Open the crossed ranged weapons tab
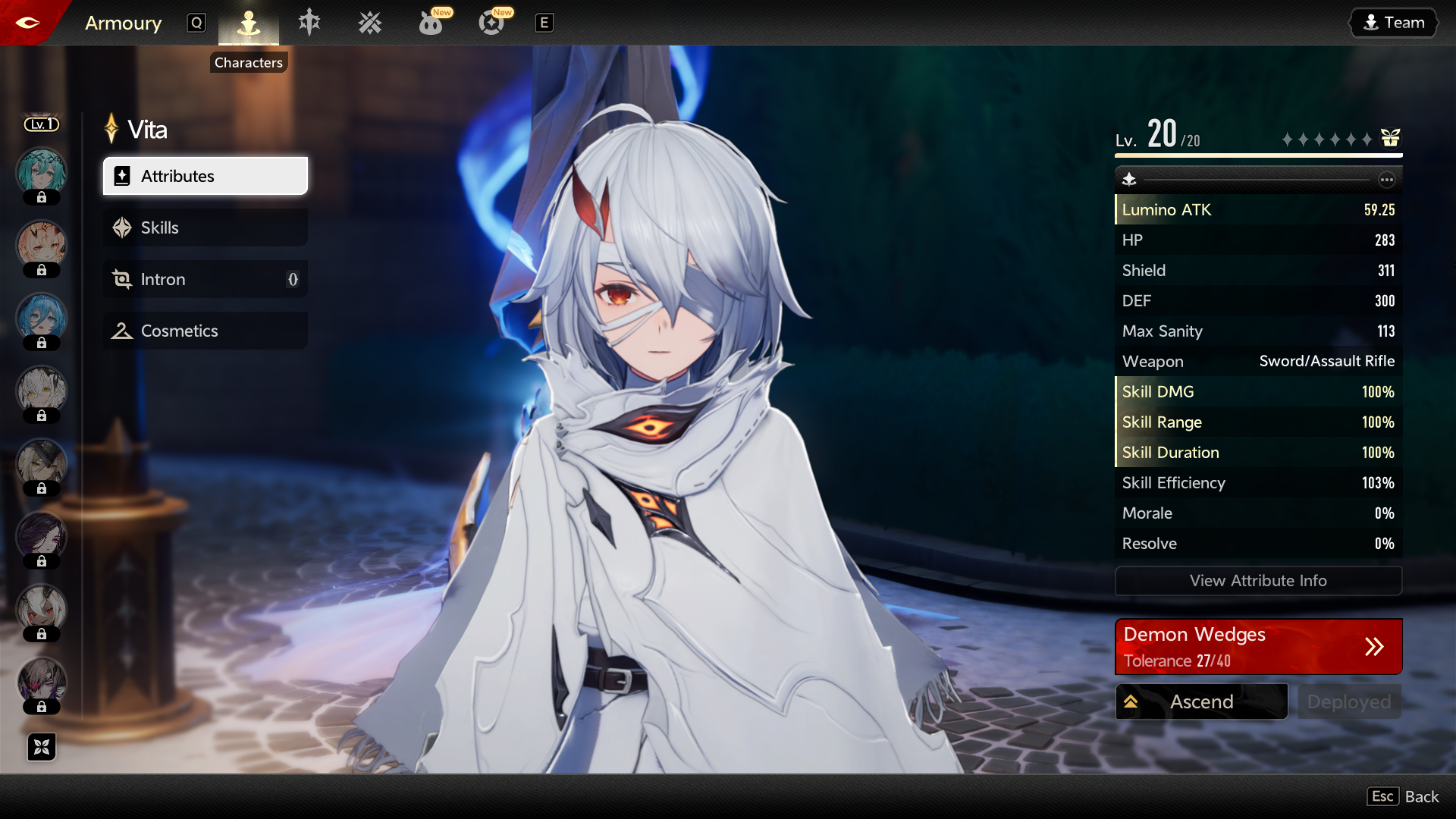This screenshot has height=819, width=1456. [x=370, y=24]
